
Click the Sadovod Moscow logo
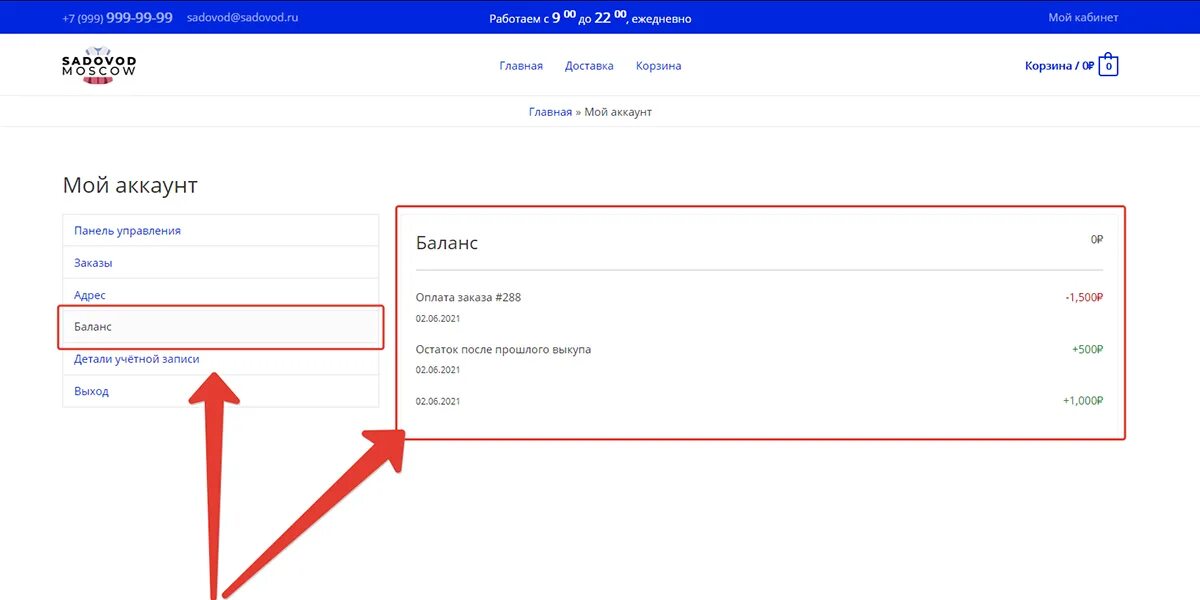pyautogui.click(x=99, y=65)
